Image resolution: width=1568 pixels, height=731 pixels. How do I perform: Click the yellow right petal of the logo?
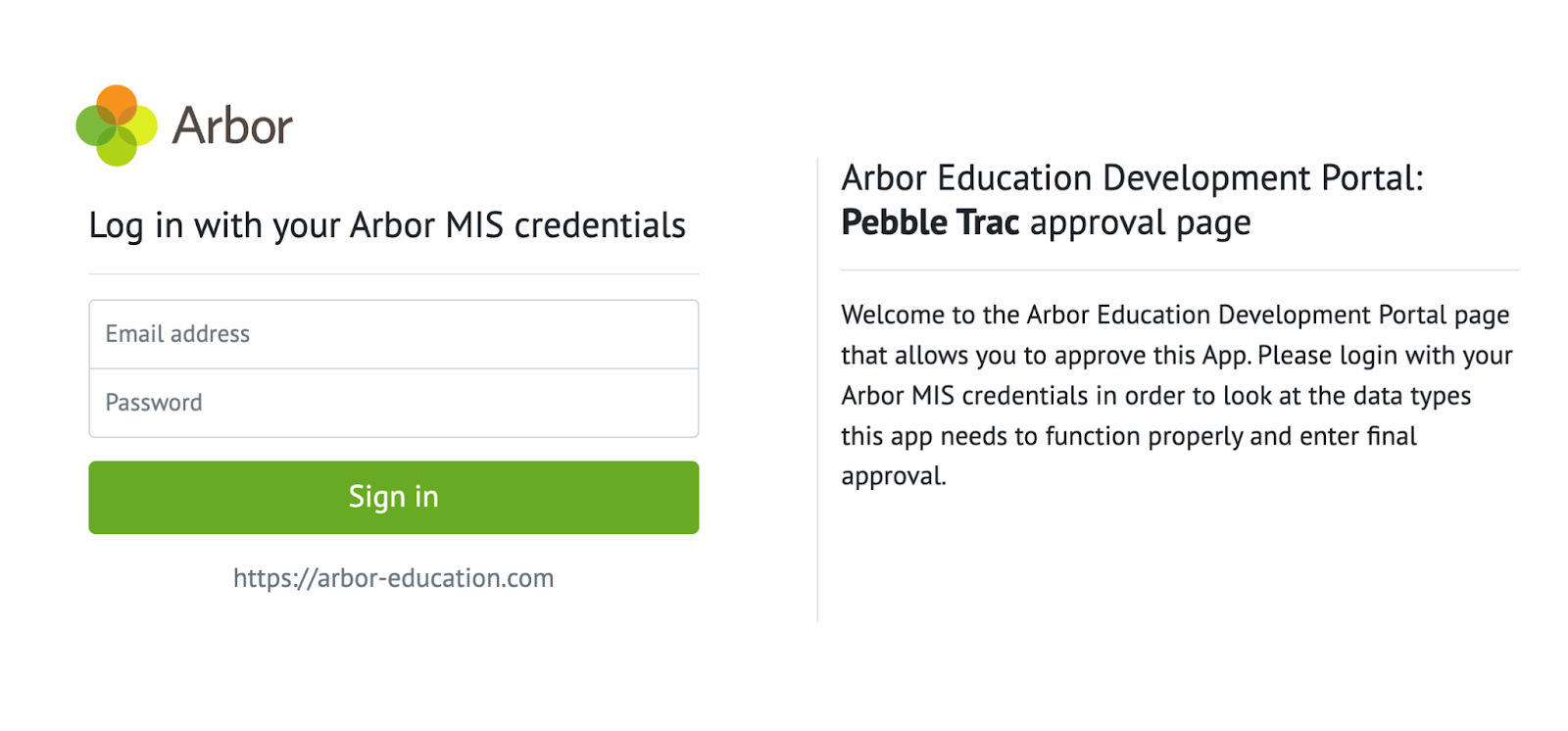pos(142,125)
